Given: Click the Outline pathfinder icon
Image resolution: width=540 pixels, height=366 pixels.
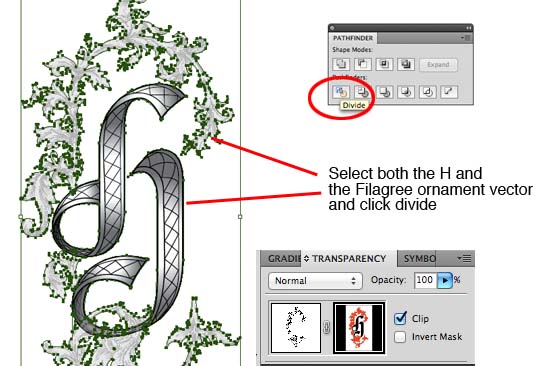Looking at the screenshot, I should tap(428, 92).
